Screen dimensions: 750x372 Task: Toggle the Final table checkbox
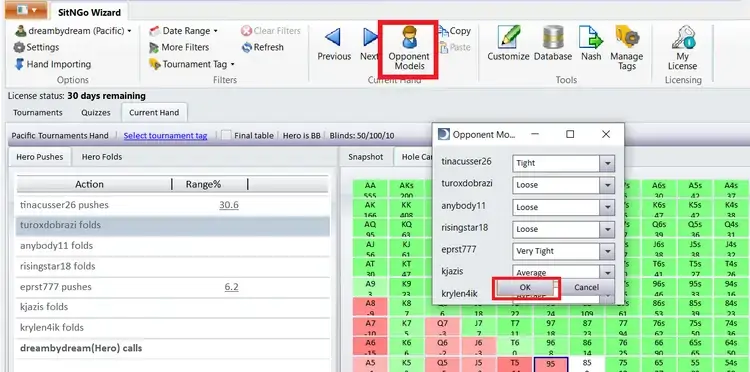(226, 135)
